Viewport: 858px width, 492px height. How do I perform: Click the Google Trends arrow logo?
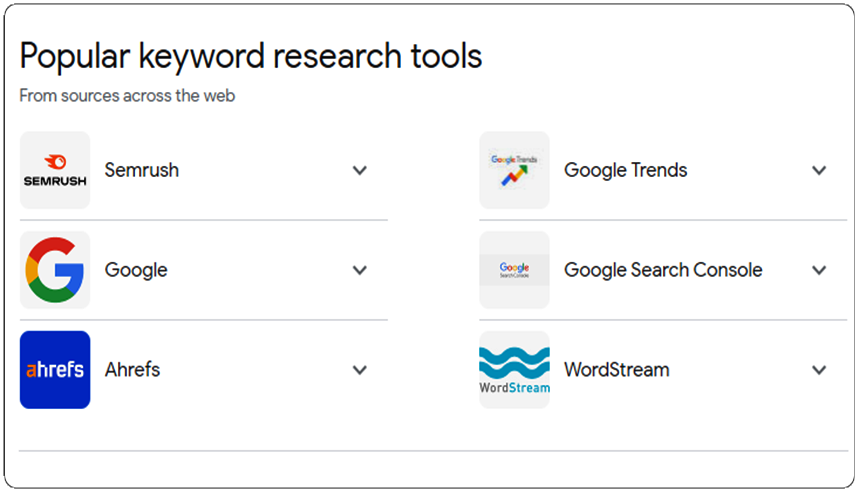click(514, 170)
